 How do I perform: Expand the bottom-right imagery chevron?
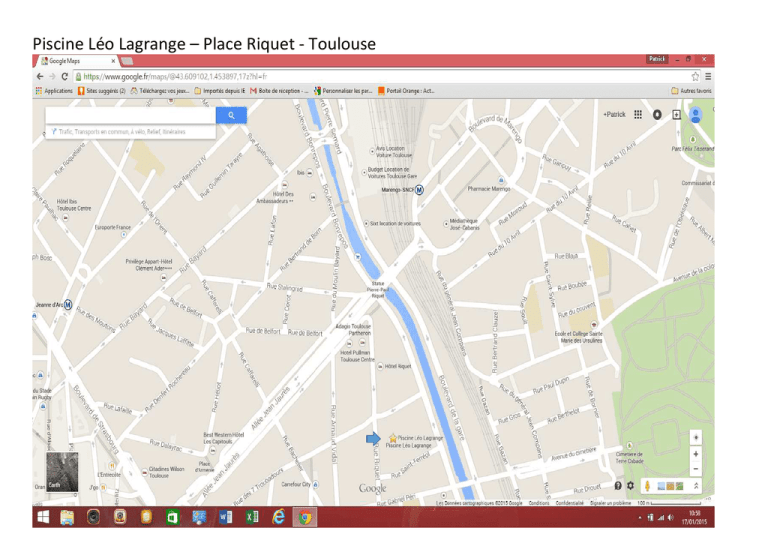tap(696, 486)
